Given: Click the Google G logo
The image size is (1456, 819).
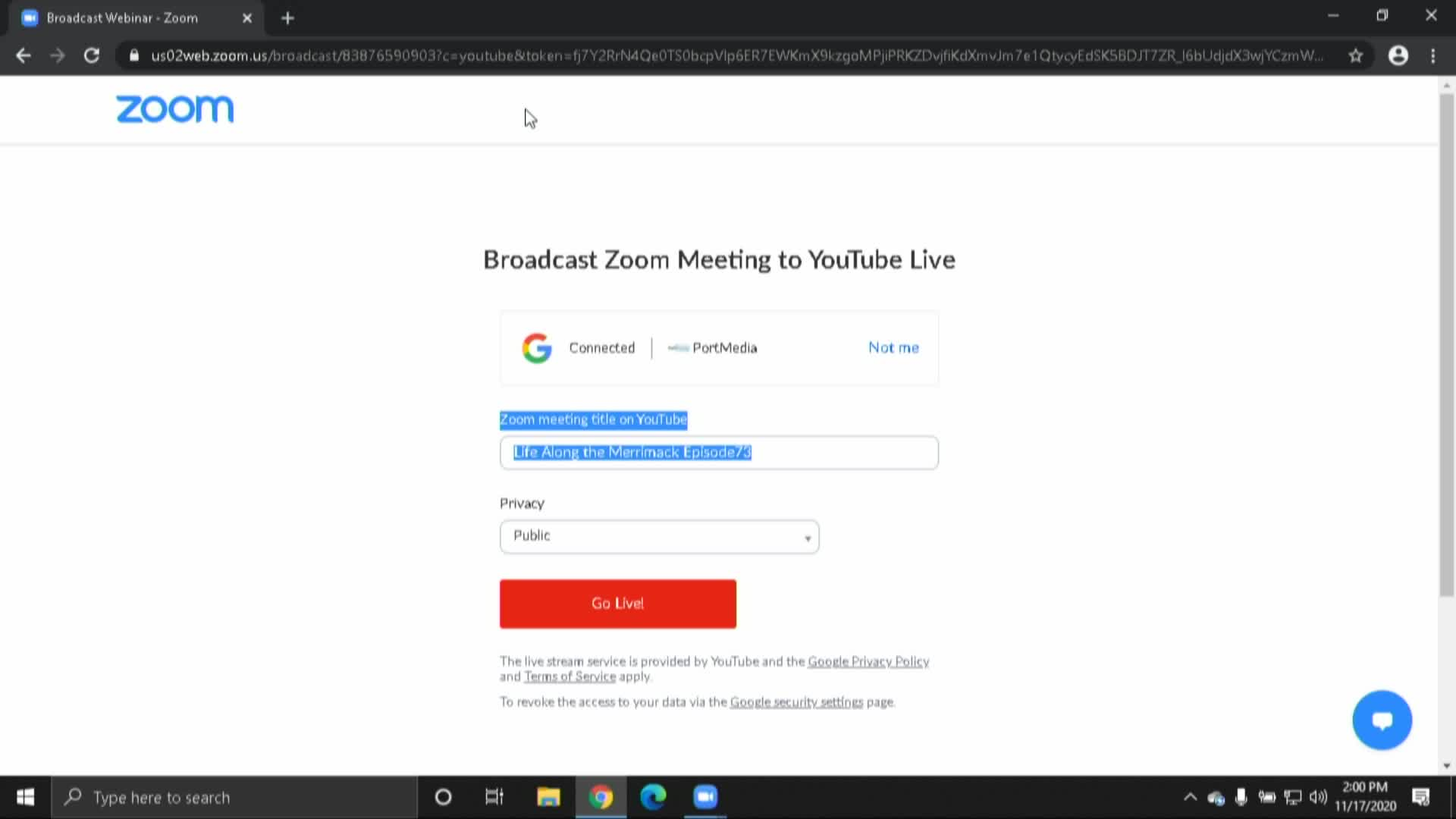Looking at the screenshot, I should click(x=537, y=348).
